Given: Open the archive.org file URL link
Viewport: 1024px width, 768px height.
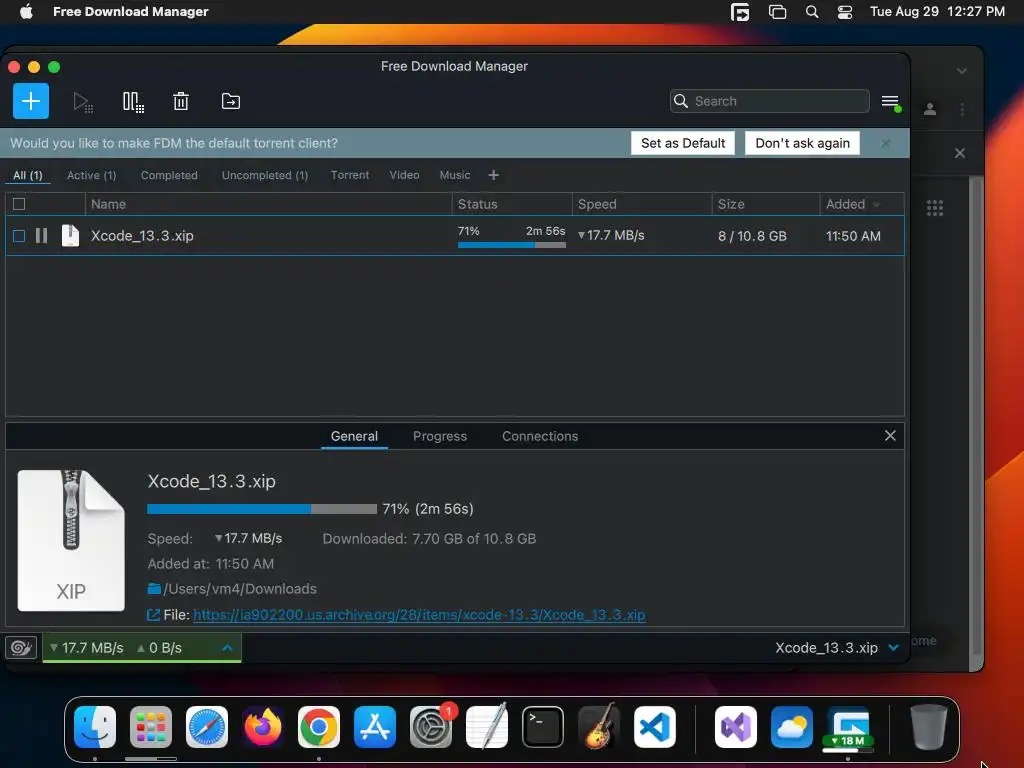Looking at the screenshot, I should 419,615.
